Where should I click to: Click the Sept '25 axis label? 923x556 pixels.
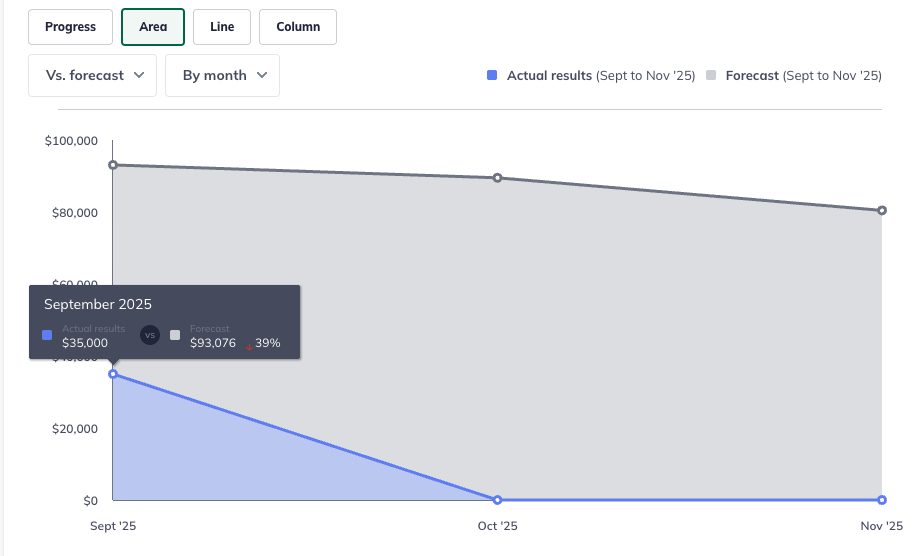click(113, 526)
